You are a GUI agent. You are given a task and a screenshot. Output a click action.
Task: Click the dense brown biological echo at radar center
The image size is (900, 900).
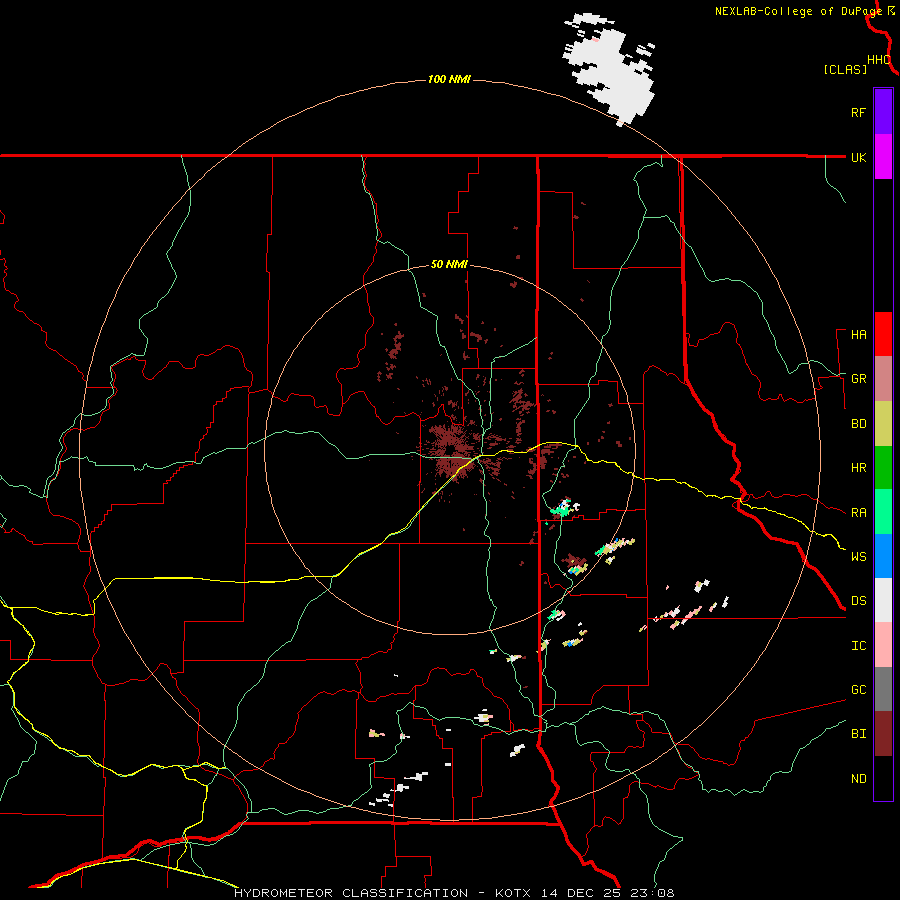click(x=452, y=453)
